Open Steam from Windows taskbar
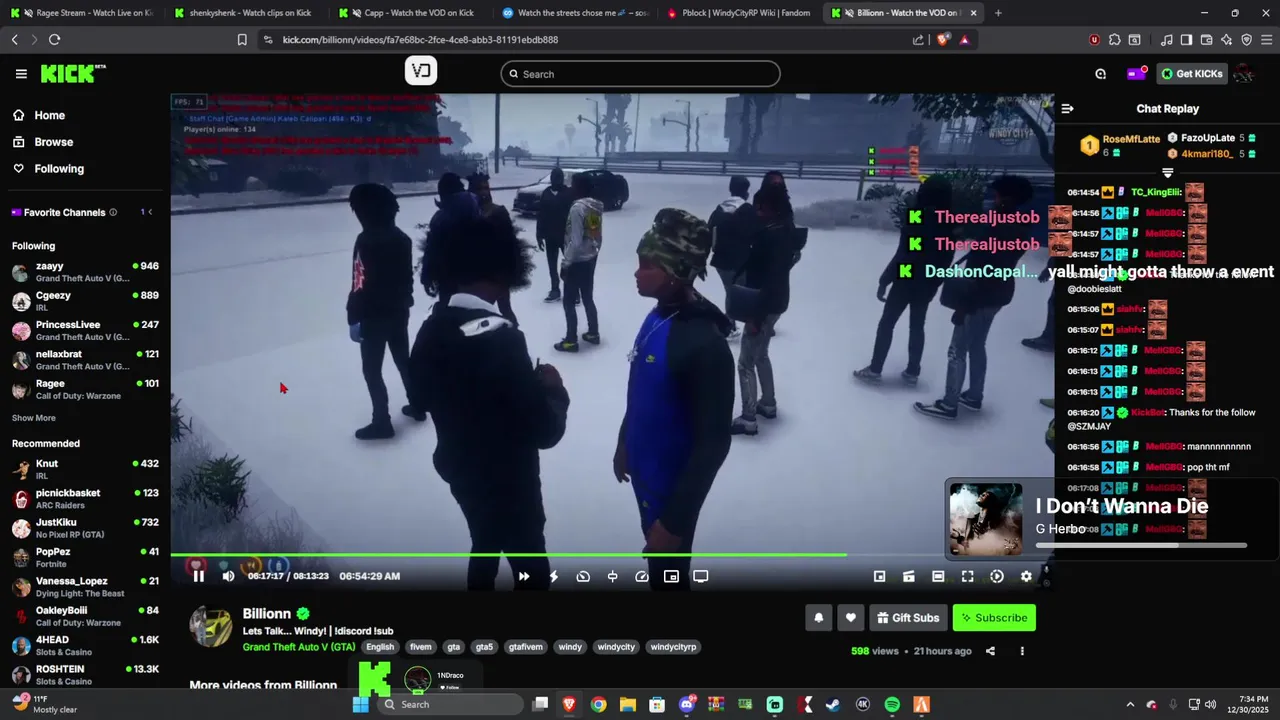This screenshot has width=1280, height=720. [833, 705]
